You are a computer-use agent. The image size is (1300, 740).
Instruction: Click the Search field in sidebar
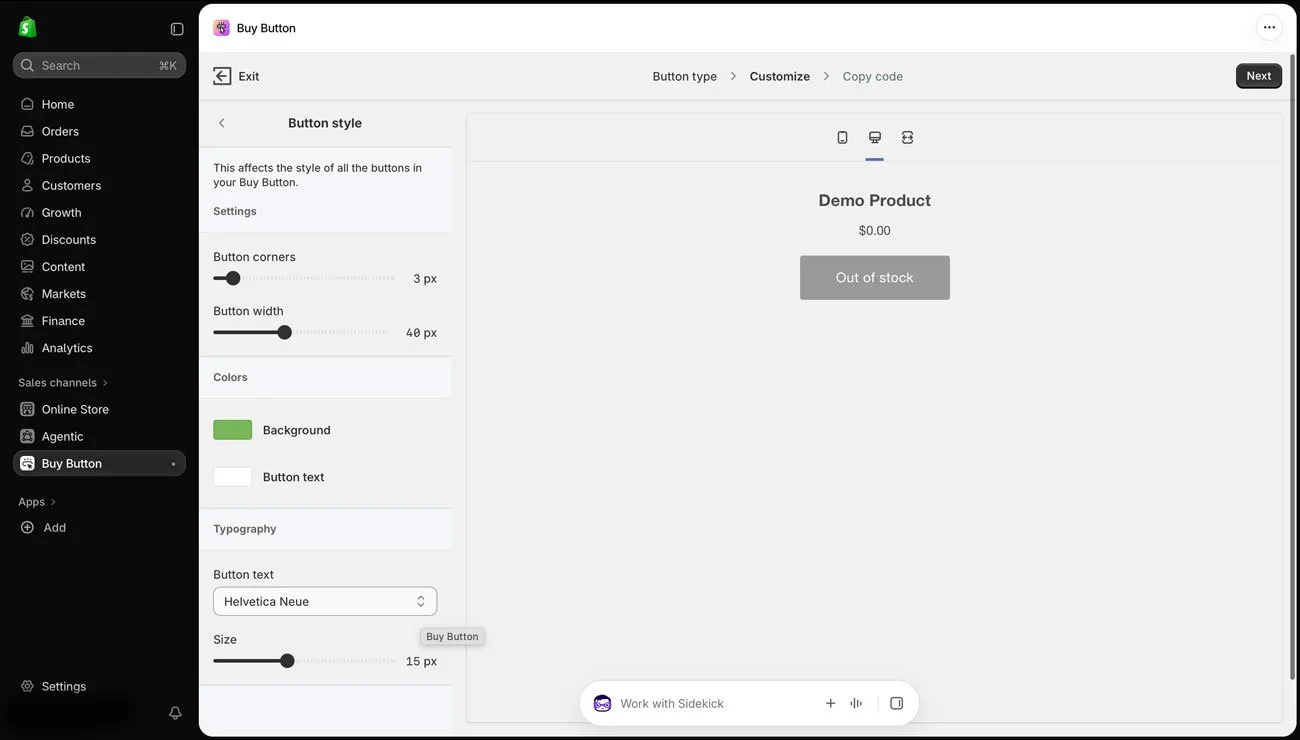coord(99,65)
